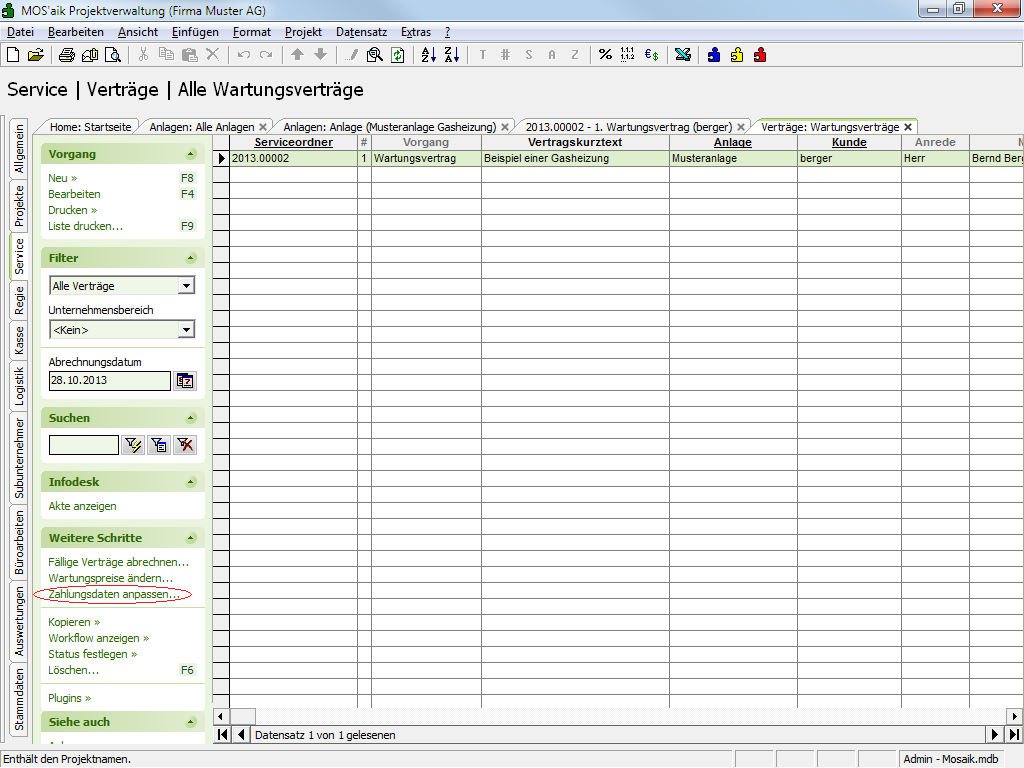The image size is (1024, 768).
Task: Click the filter-with-list icon in Suchen
Action: [159, 445]
